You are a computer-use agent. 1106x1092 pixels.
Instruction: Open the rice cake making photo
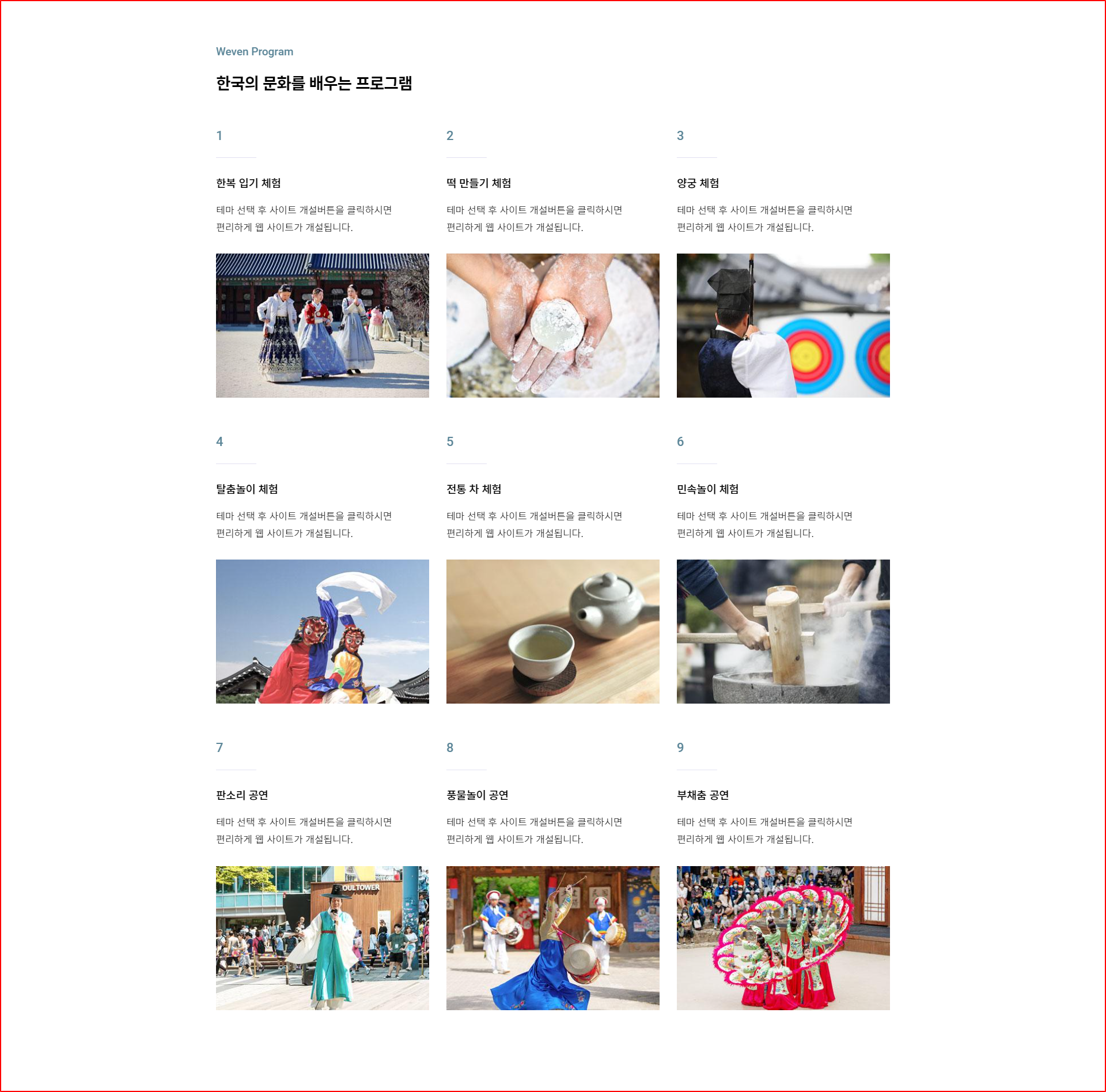[552, 325]
